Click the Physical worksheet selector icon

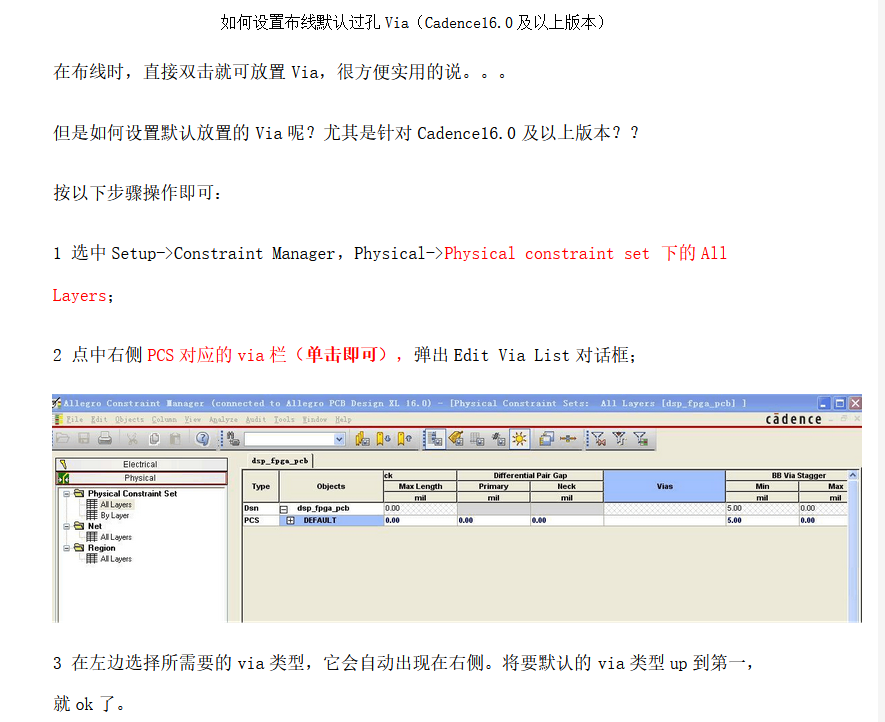point(62,478)
